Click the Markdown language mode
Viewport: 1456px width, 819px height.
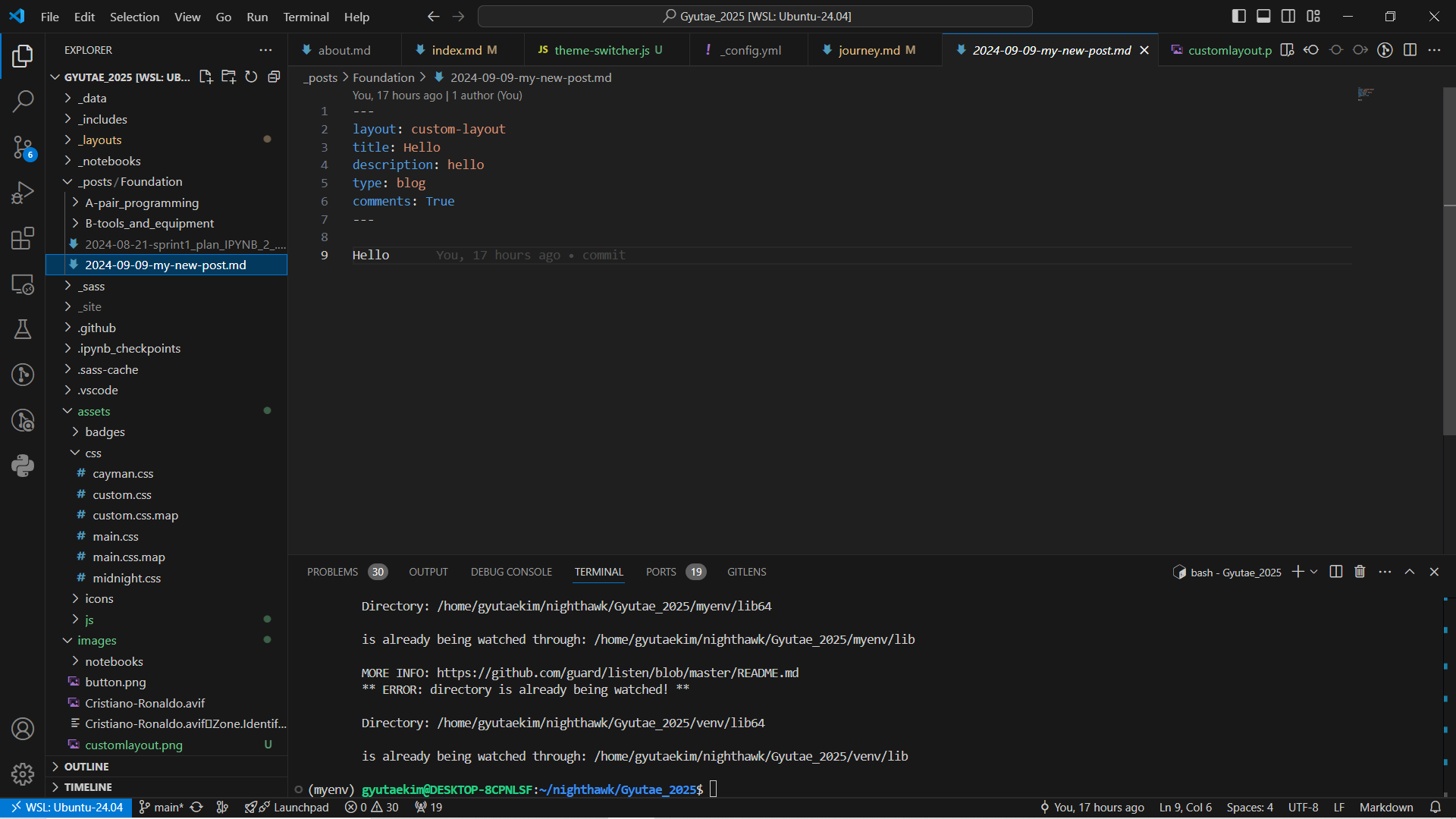pos(1386,807)
